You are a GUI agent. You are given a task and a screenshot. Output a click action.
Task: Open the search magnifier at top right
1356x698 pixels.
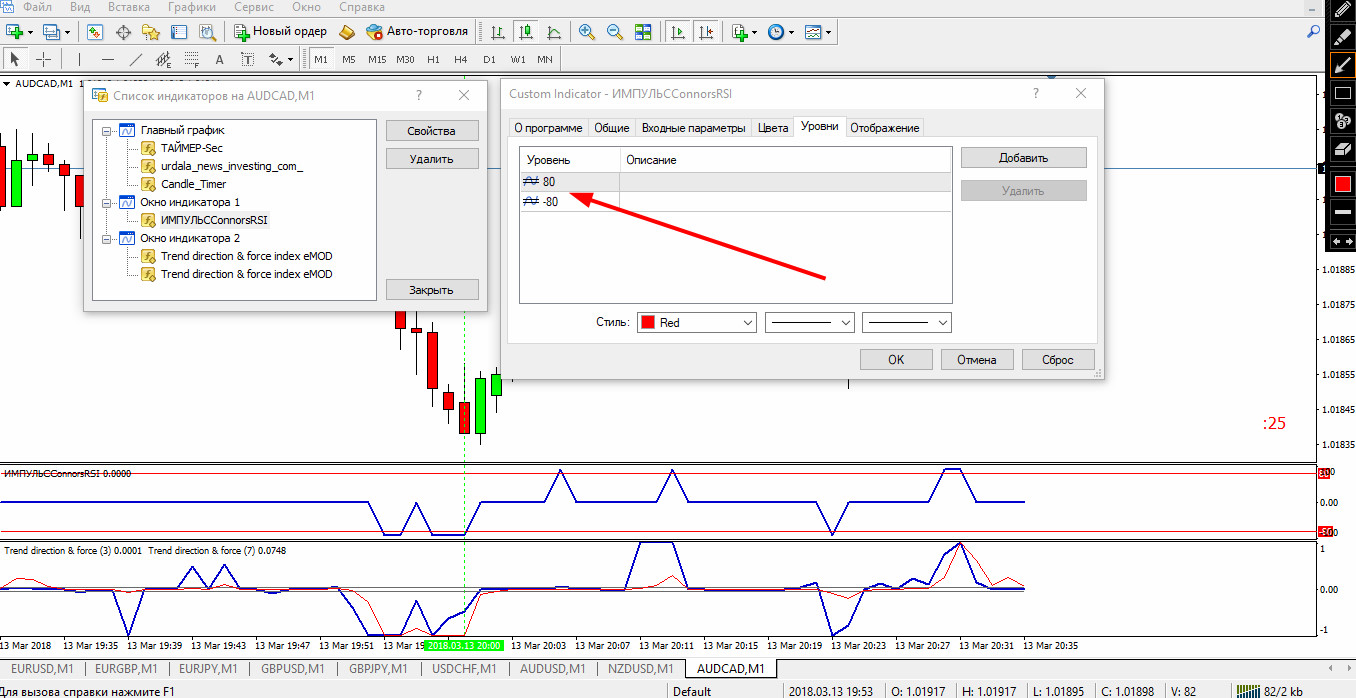point(1314,32)
